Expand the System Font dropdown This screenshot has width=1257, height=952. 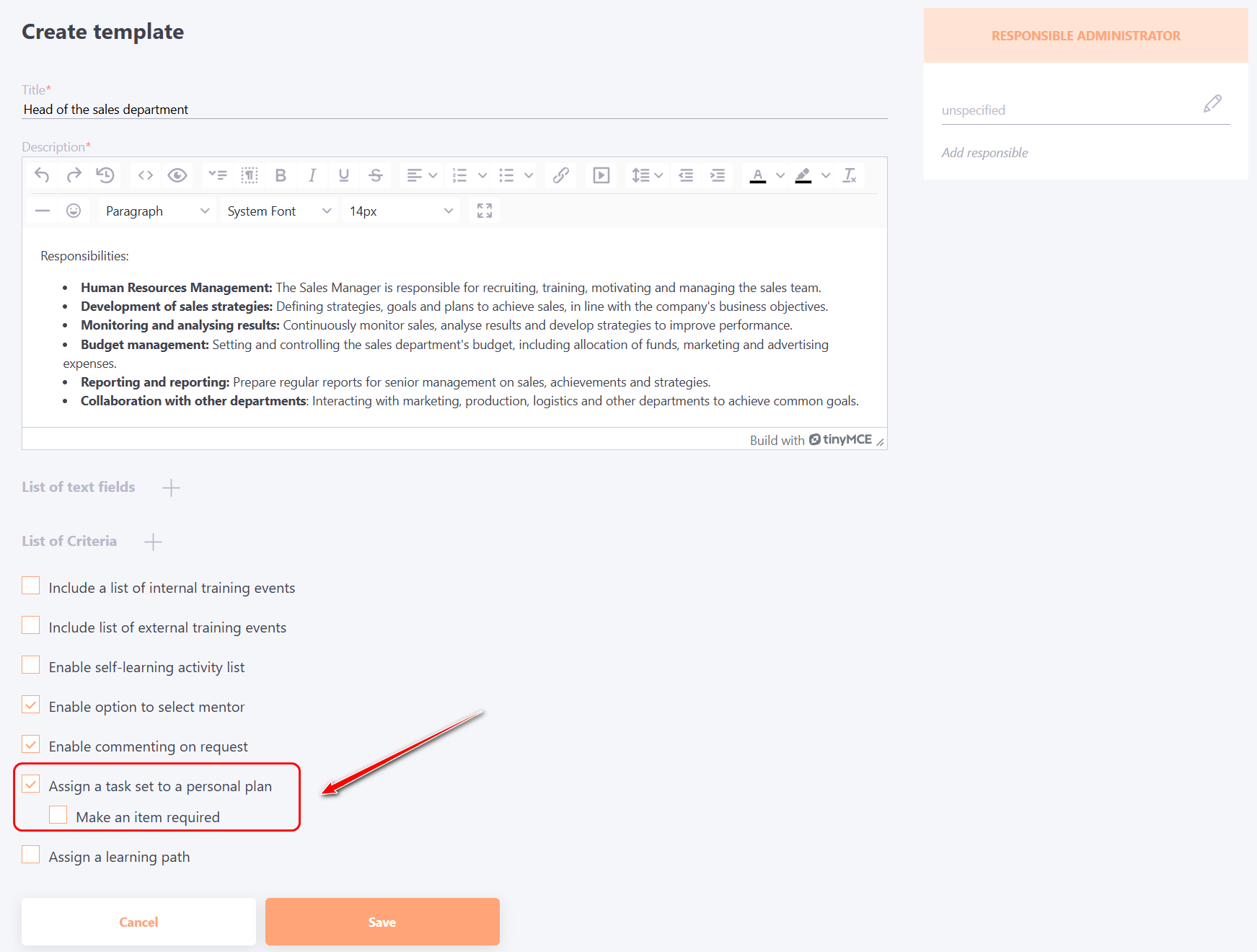(278, 211)
